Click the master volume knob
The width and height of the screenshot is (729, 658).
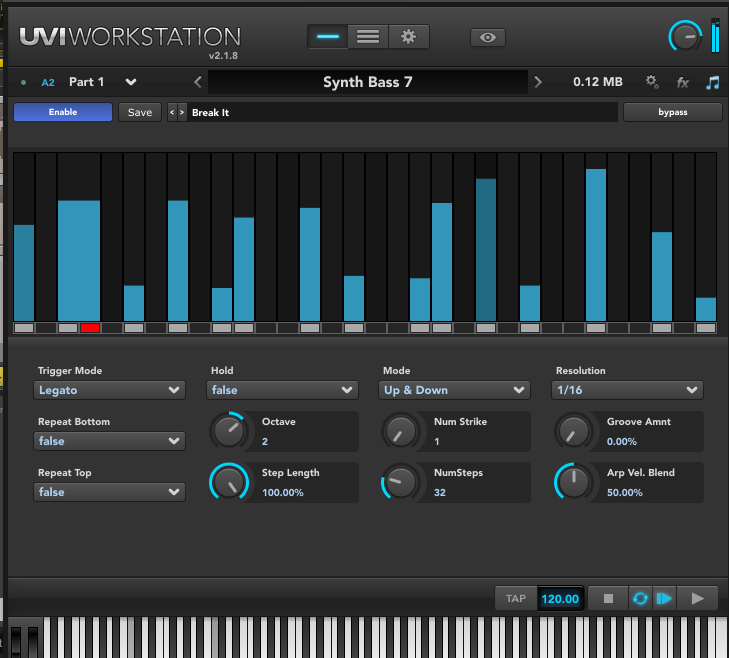[x=685, y=37]
